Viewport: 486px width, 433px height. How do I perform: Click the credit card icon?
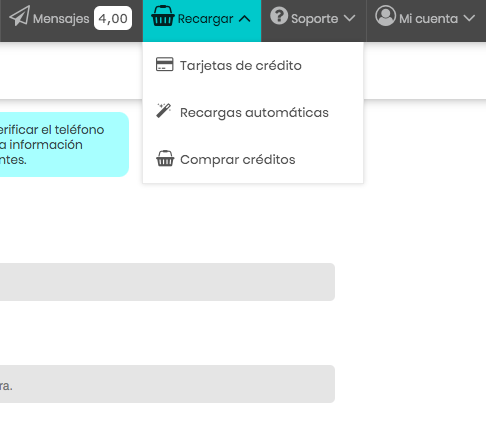pyautogui.click(x=165, y=64)
